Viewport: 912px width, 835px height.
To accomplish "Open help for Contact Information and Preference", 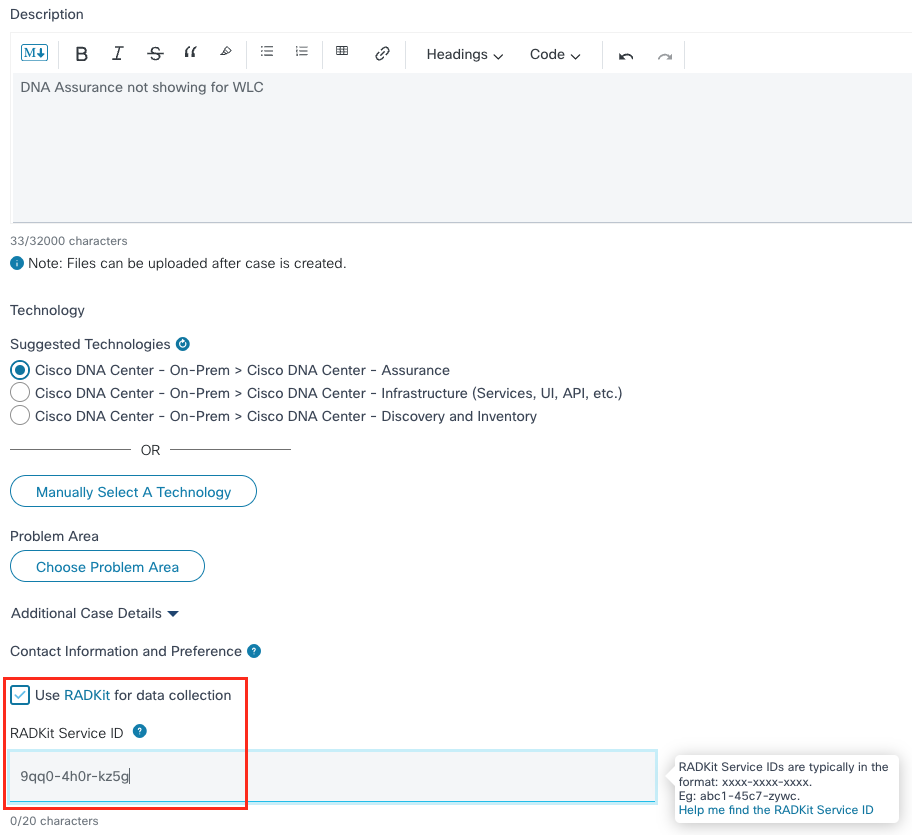I will 254,651.
